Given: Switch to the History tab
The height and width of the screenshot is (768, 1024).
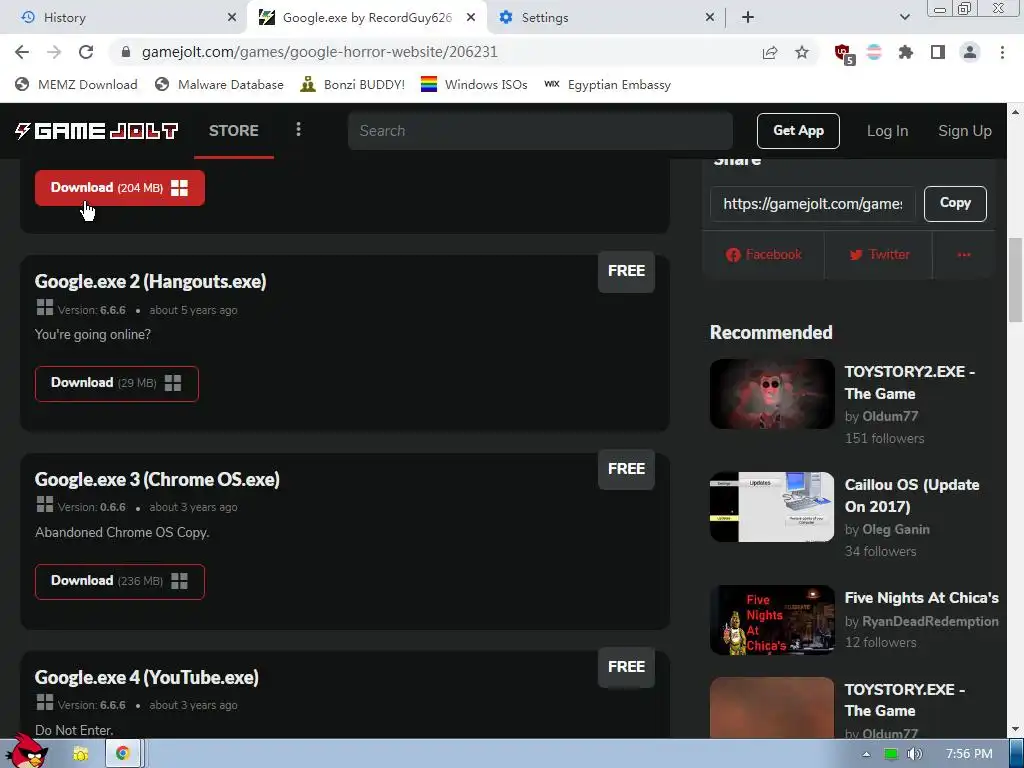Looking at the screenshot, I should click(x=124, y=18).
